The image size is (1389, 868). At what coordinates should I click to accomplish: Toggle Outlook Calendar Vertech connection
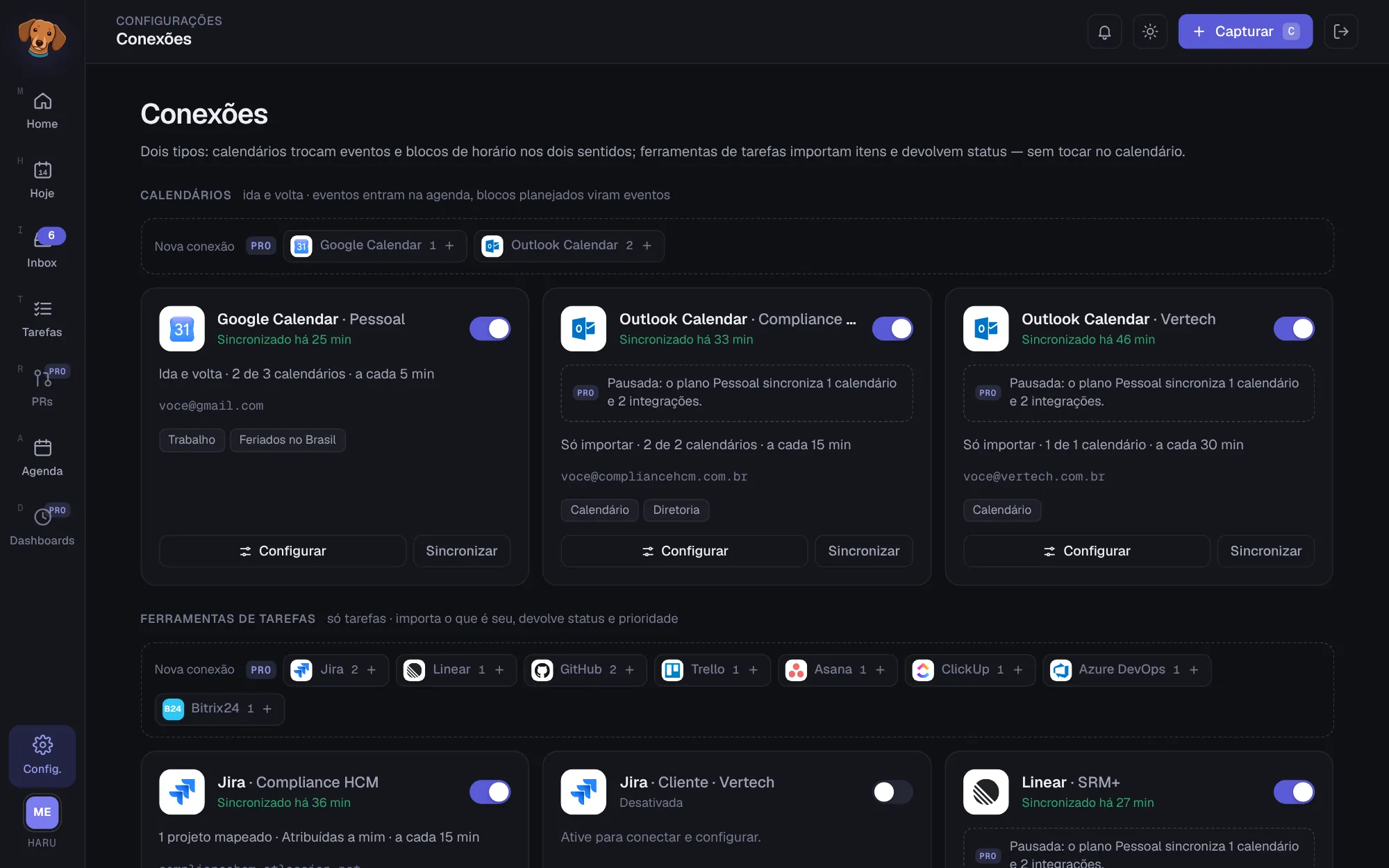click(x=1294, y=328)
